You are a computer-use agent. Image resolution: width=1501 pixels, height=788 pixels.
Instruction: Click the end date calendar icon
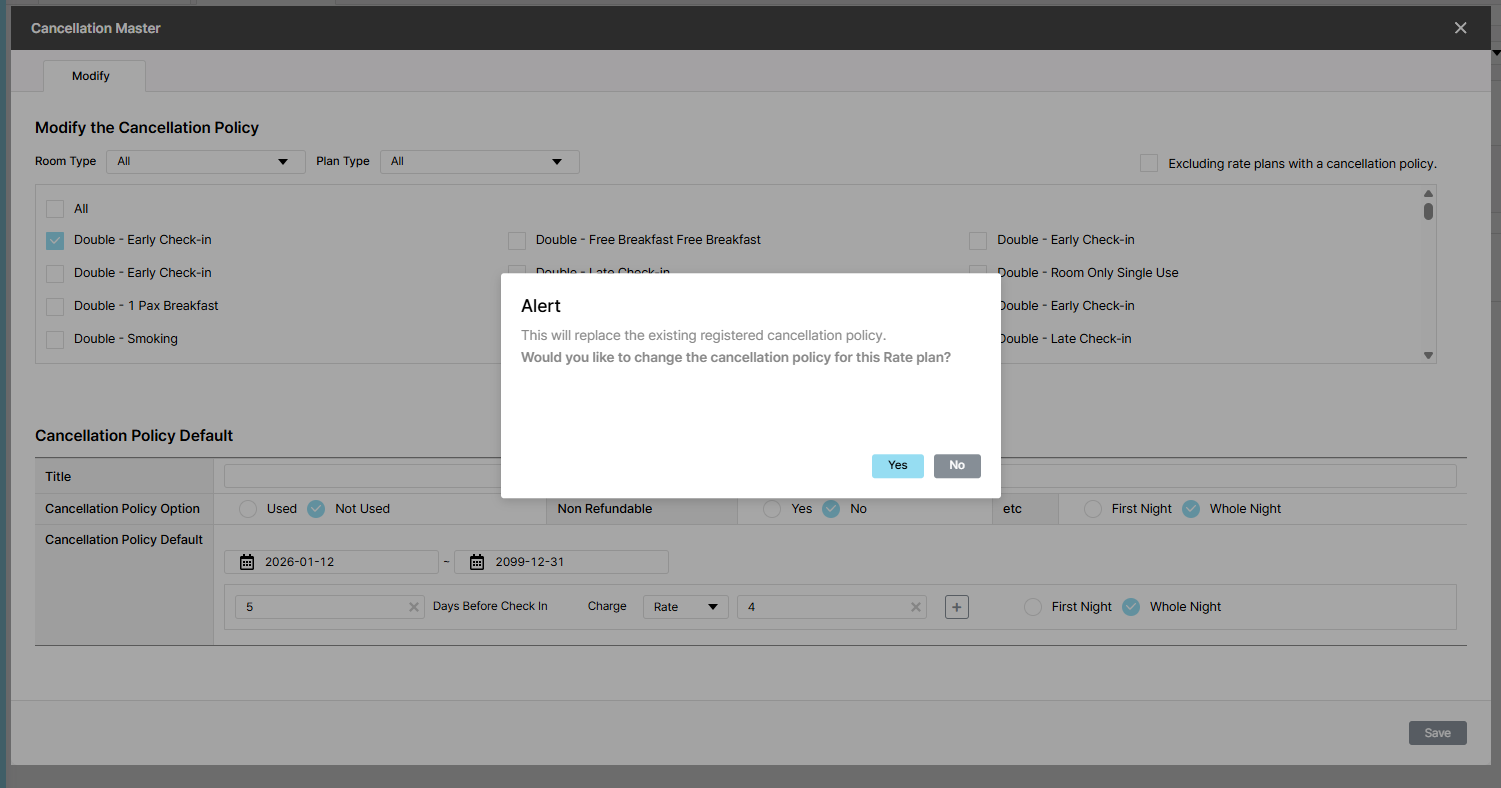(477, 562)
